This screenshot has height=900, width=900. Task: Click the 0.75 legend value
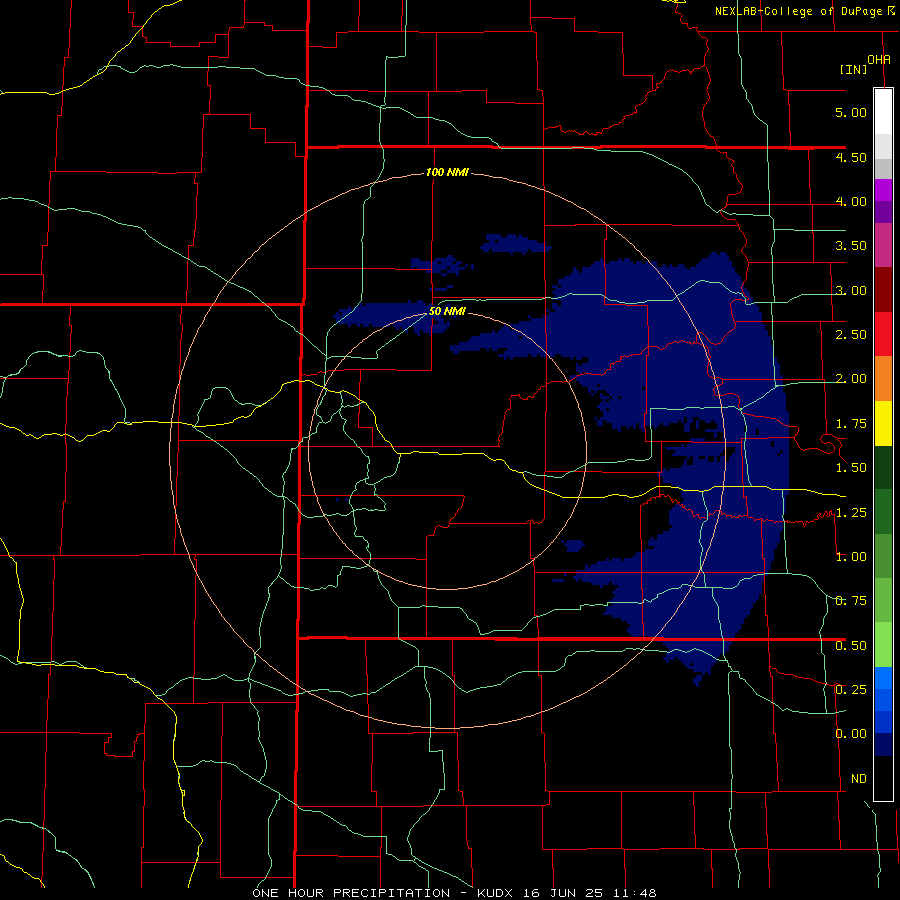pos(851,601)
